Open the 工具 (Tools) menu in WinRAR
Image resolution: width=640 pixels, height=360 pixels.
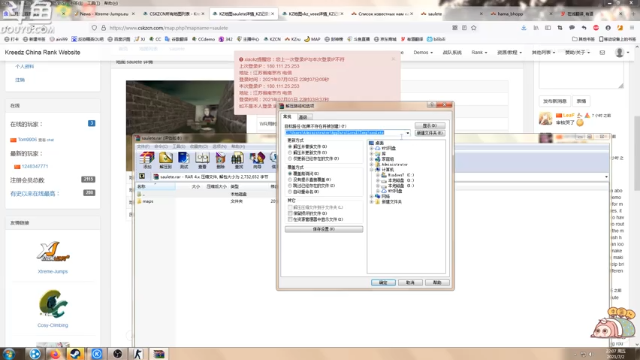click(179, 146)
